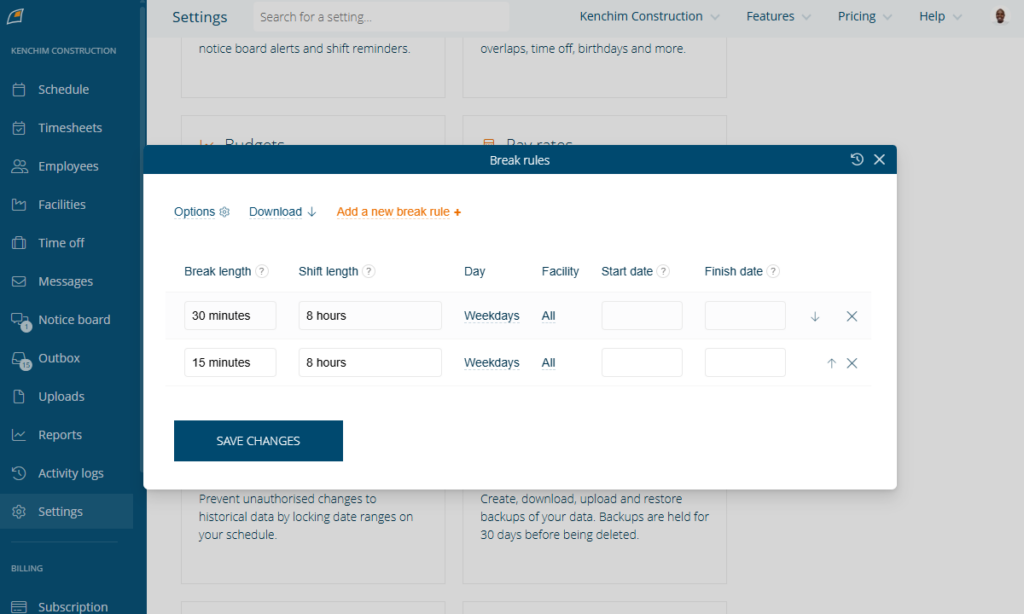
Task: Delete the 30 minutes break rule
Action: (x=852, y=316)
